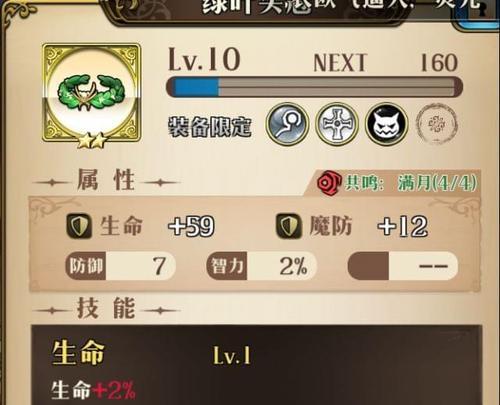This screenshot has height=405, width=500.
Task: Tap the 技能 section header
Action: [106, 309]
